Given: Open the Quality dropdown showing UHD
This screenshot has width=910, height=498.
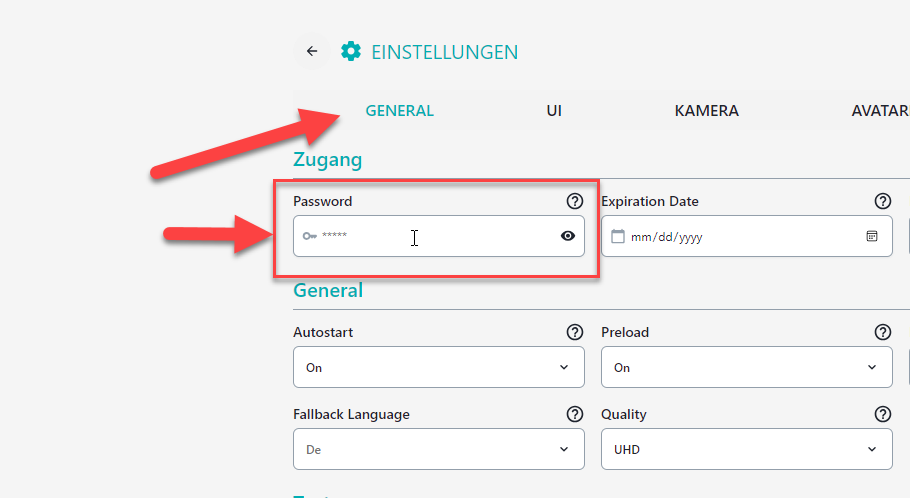Looking at the screenshot, I should (x=746, y=449).
